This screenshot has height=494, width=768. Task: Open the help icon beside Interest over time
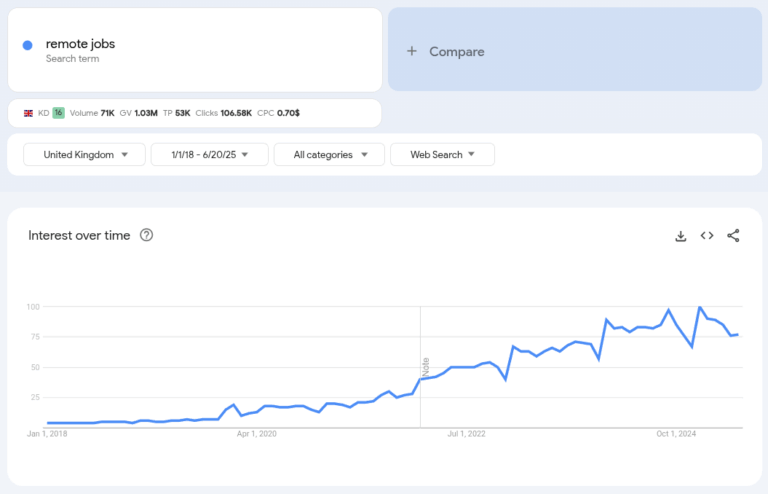click(x=147, y=235)
